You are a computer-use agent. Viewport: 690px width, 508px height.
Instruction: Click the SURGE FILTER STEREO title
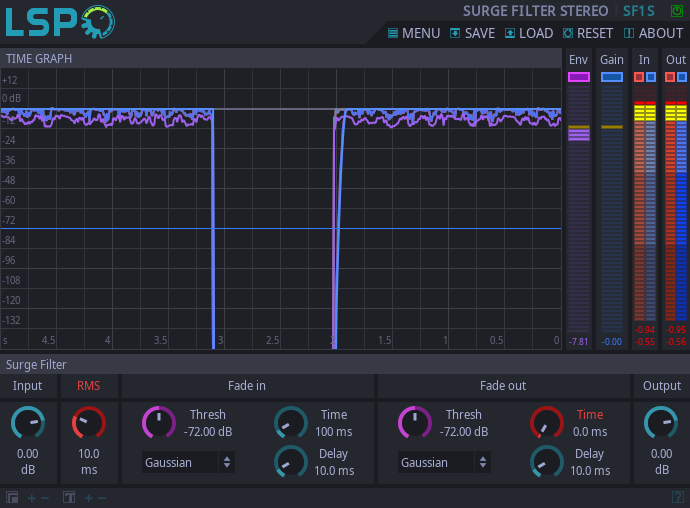[536, 11]
